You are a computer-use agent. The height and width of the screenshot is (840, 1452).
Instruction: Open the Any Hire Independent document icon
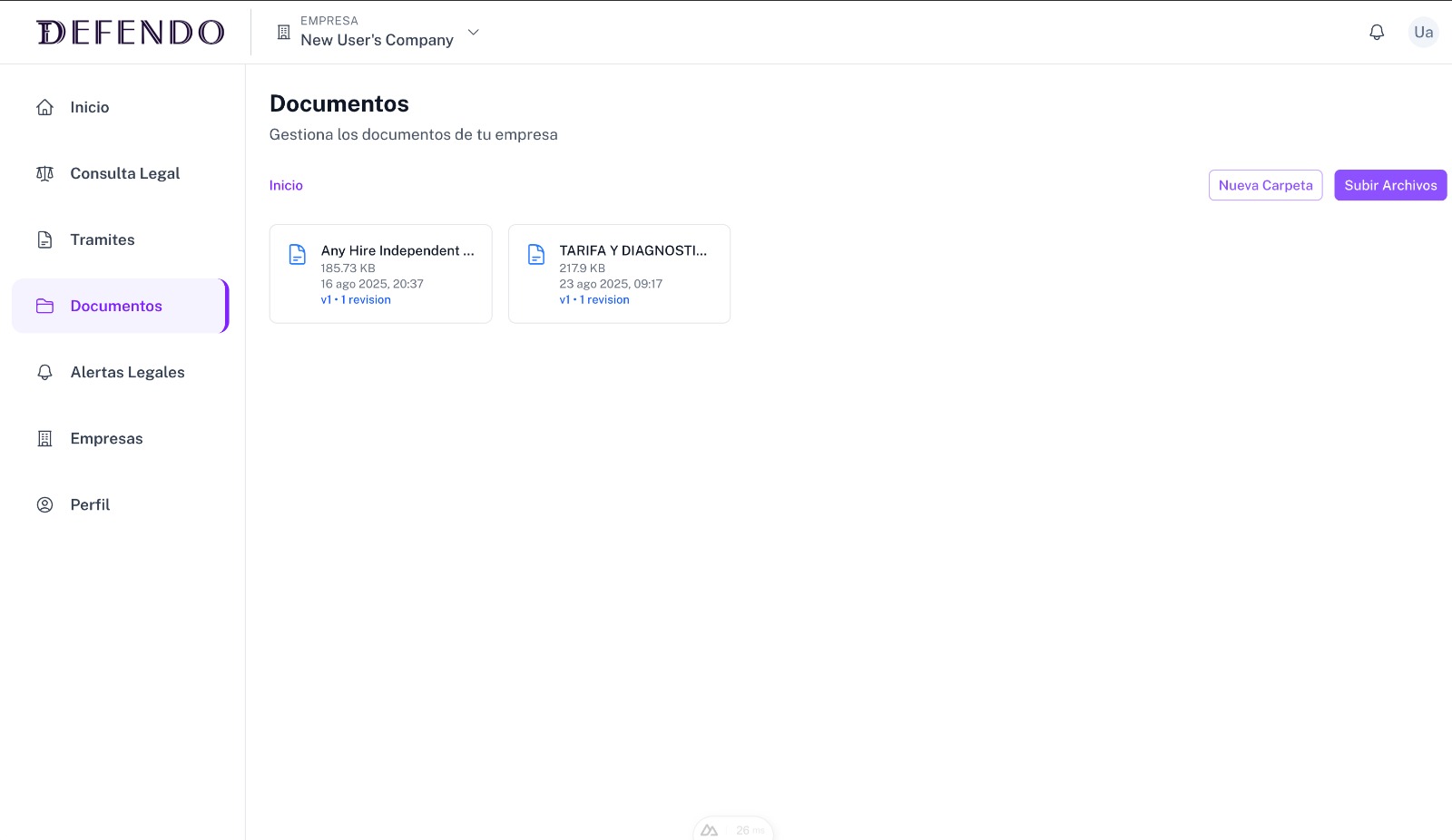point(297,255)
